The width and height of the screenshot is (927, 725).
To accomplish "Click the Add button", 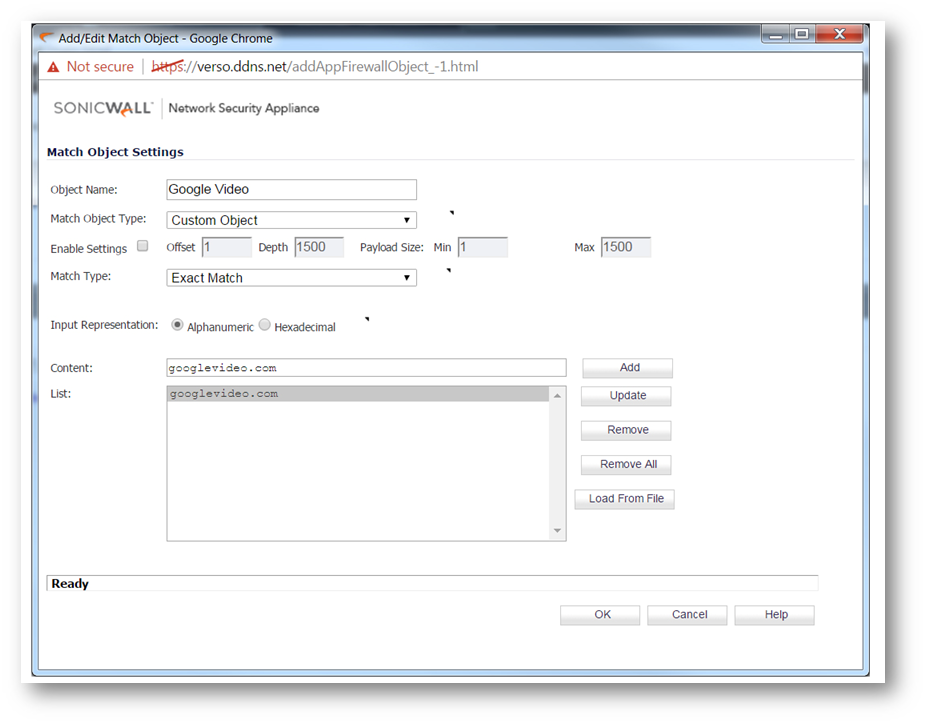I will click(x=628, y=368).
